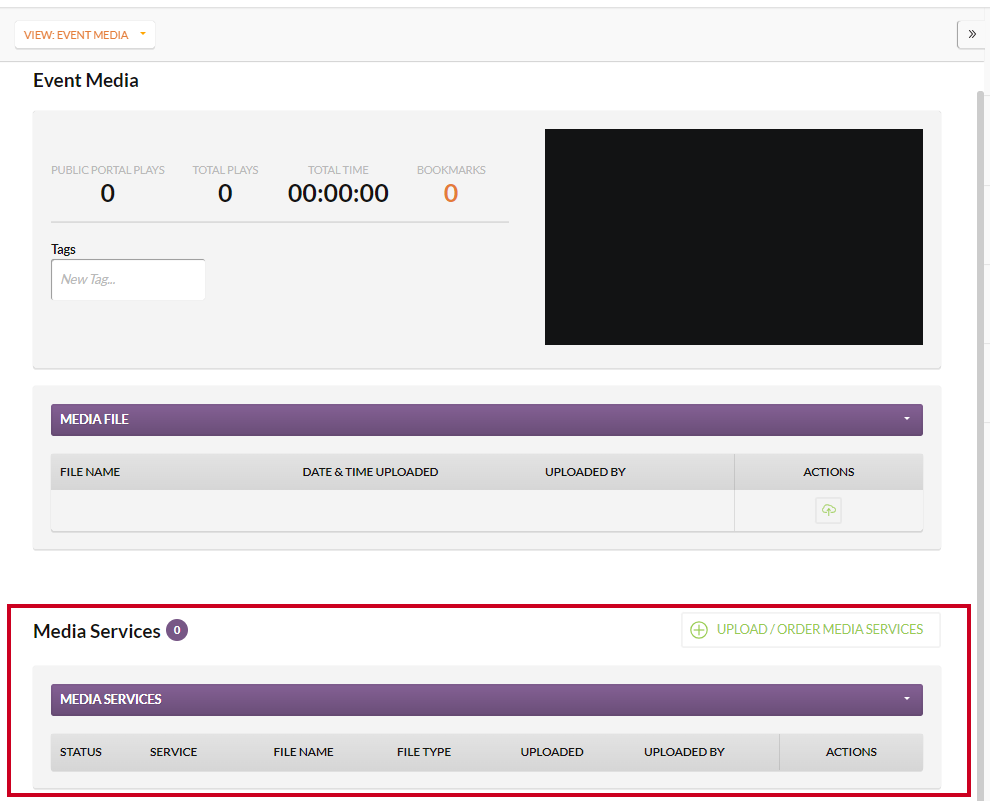Collapse the Media Services section arrow

(907, 699)
